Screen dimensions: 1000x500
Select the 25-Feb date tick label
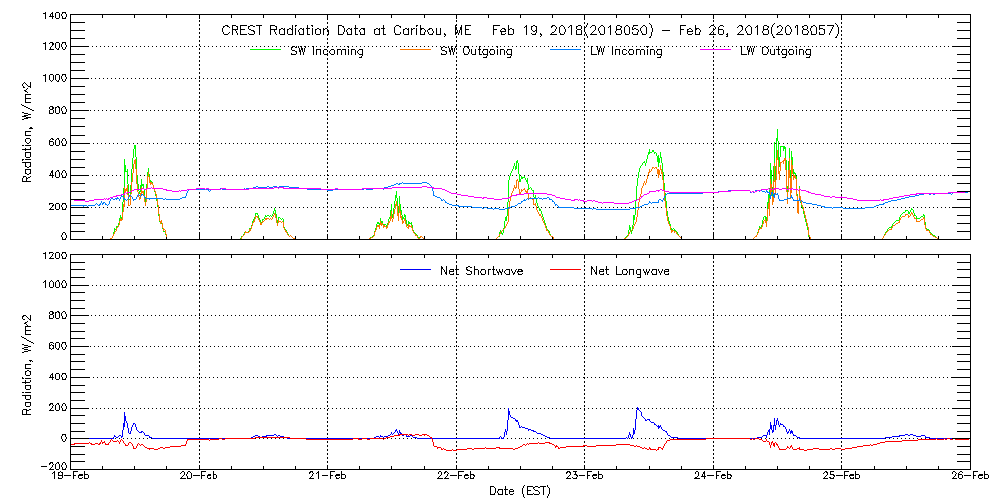[x=842, y=477]
